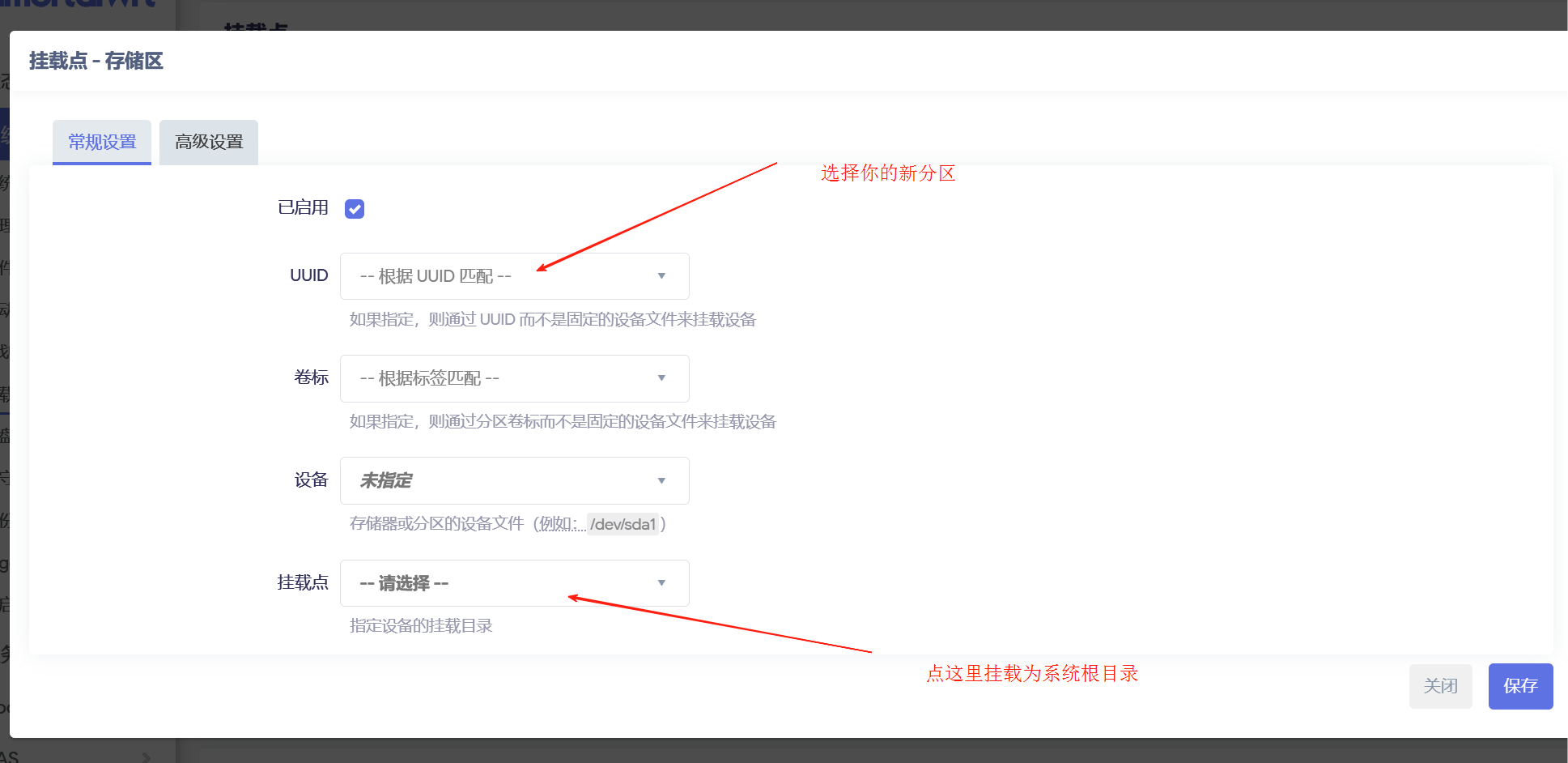The height and width of the screenshot is (763, 1568).
Task: Click the 挂载点 field label
Action: [303, 582]
